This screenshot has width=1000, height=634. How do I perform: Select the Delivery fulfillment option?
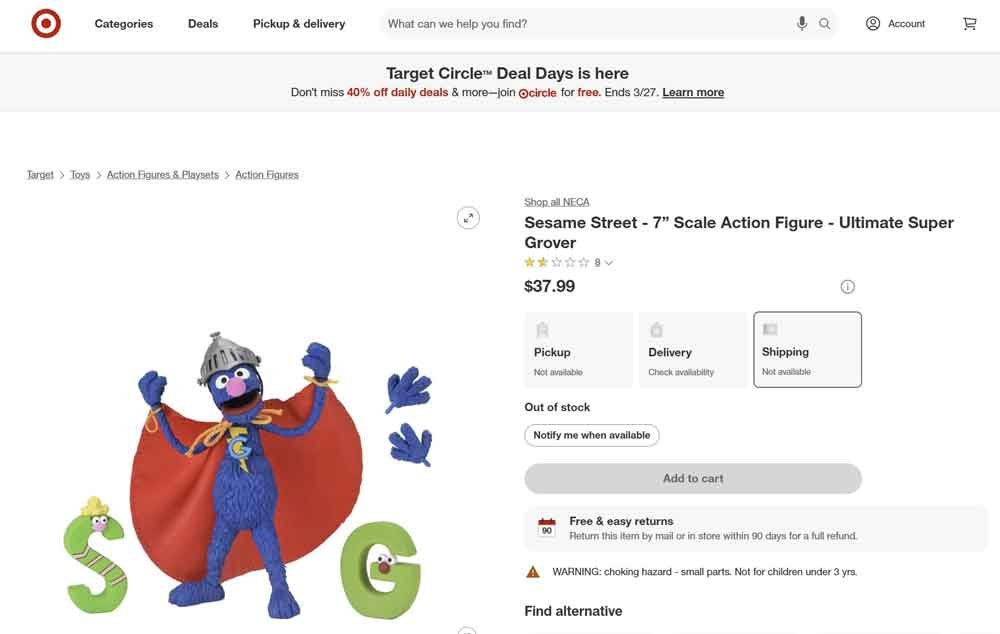pos(692,349)
